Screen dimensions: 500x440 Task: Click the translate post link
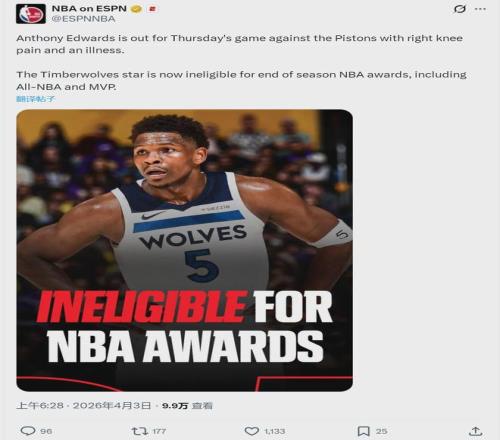(x=35, y=99)
